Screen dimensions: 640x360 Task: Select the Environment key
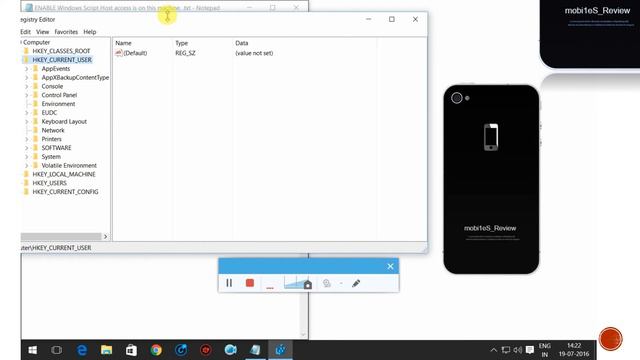(x=58, y=104)
